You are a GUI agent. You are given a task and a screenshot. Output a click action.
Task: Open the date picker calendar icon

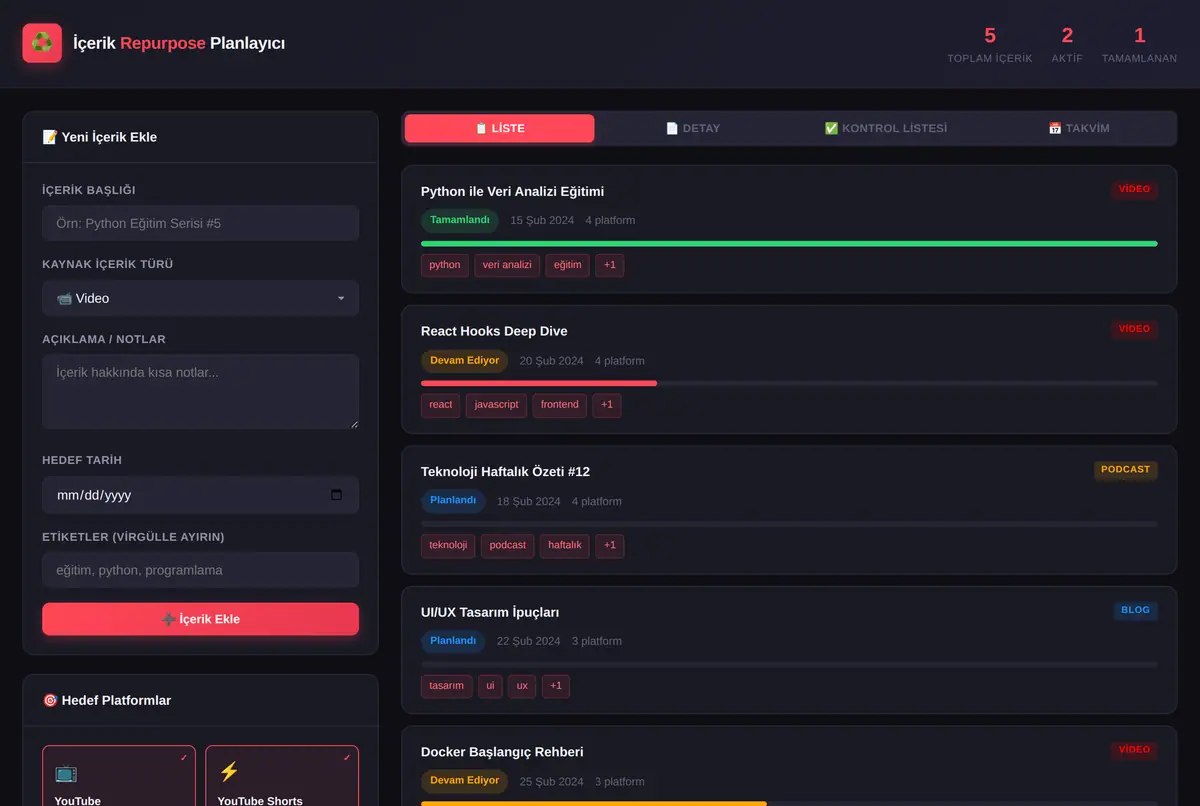click(336, 495)
